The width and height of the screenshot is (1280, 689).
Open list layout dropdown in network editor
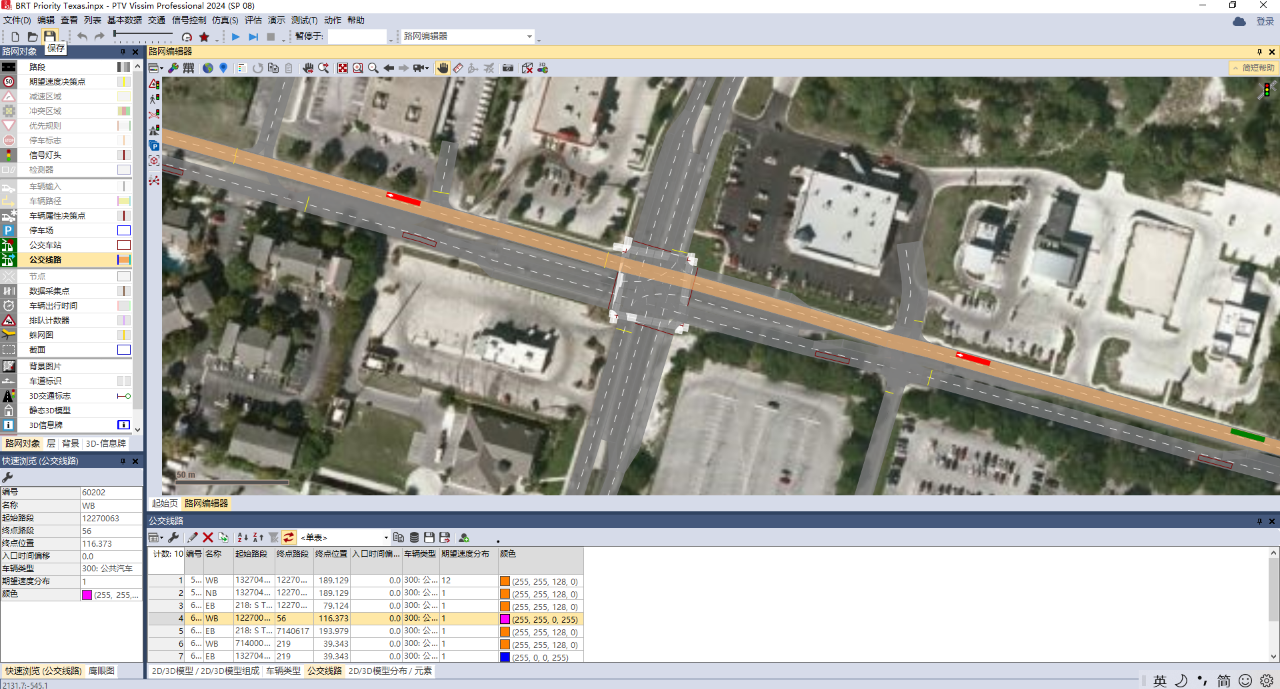pos(156,68)
